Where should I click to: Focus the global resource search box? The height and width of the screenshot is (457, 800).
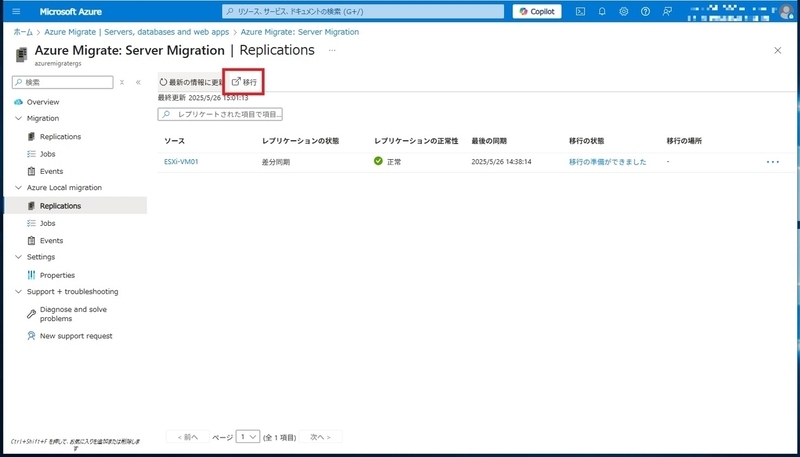(363, 11)
